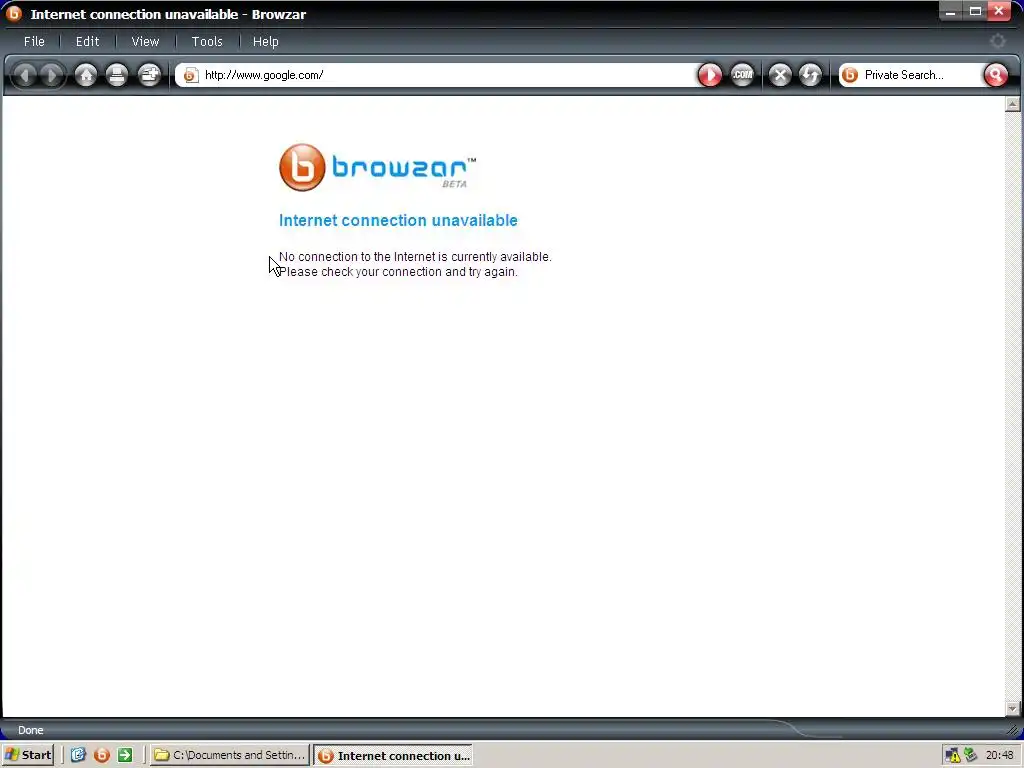
Task: Open the View menu
Action: pos(145,41)
